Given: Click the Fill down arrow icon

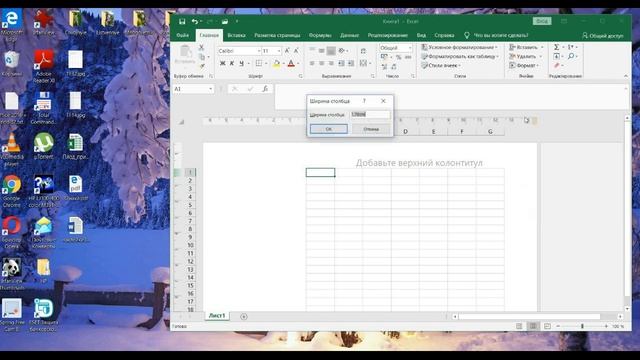Looking at the screenshot, I should tap(556, 56).
